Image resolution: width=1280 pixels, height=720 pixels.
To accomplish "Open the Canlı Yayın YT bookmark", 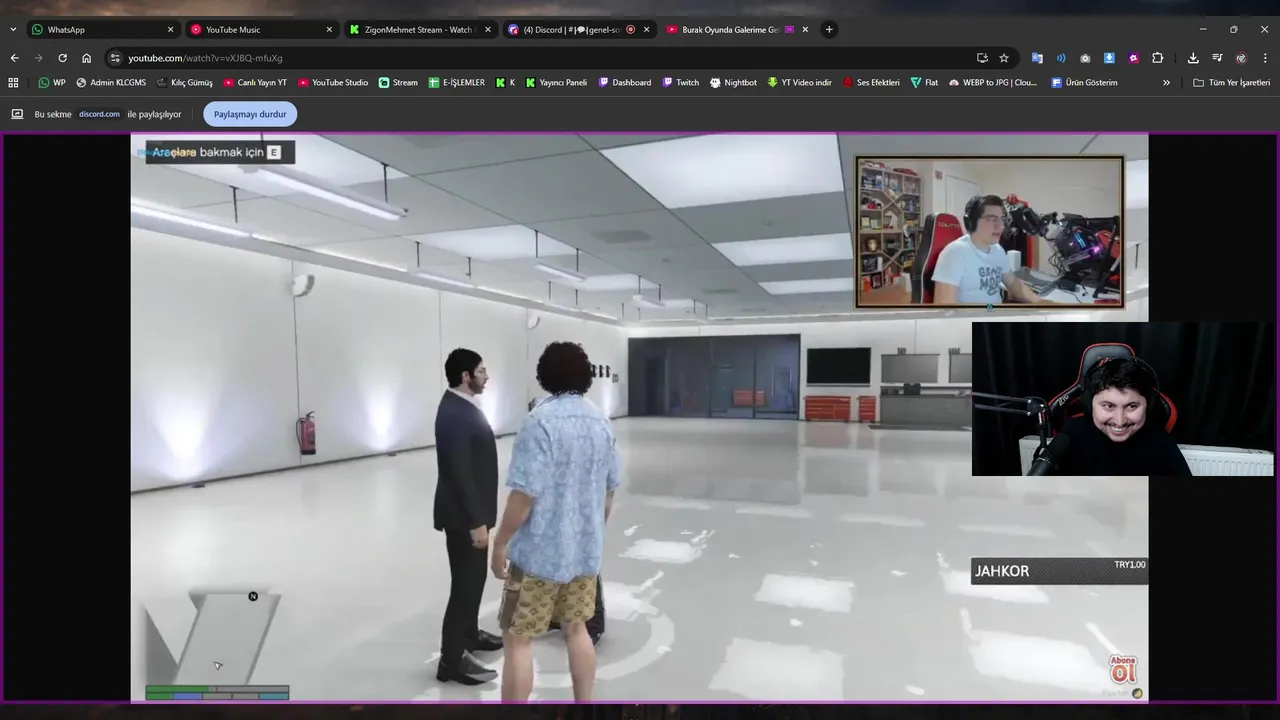I will (x=255, y=83).
